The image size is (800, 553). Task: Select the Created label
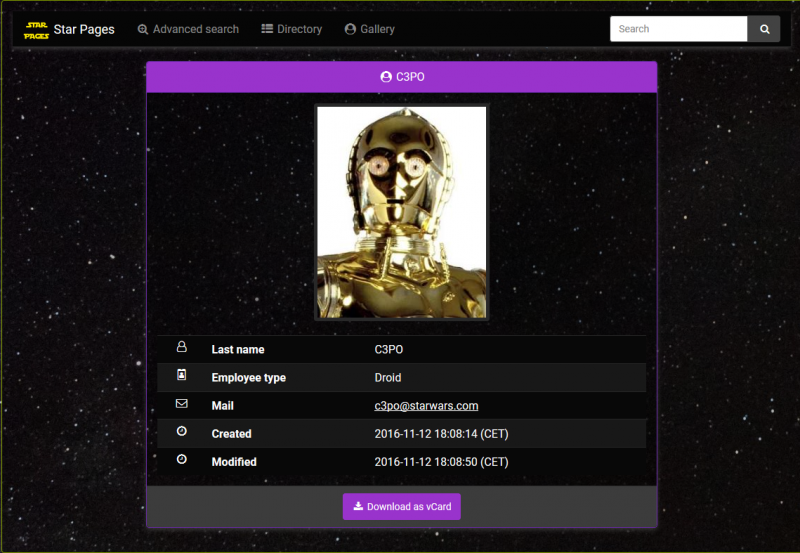pos(231,434)
